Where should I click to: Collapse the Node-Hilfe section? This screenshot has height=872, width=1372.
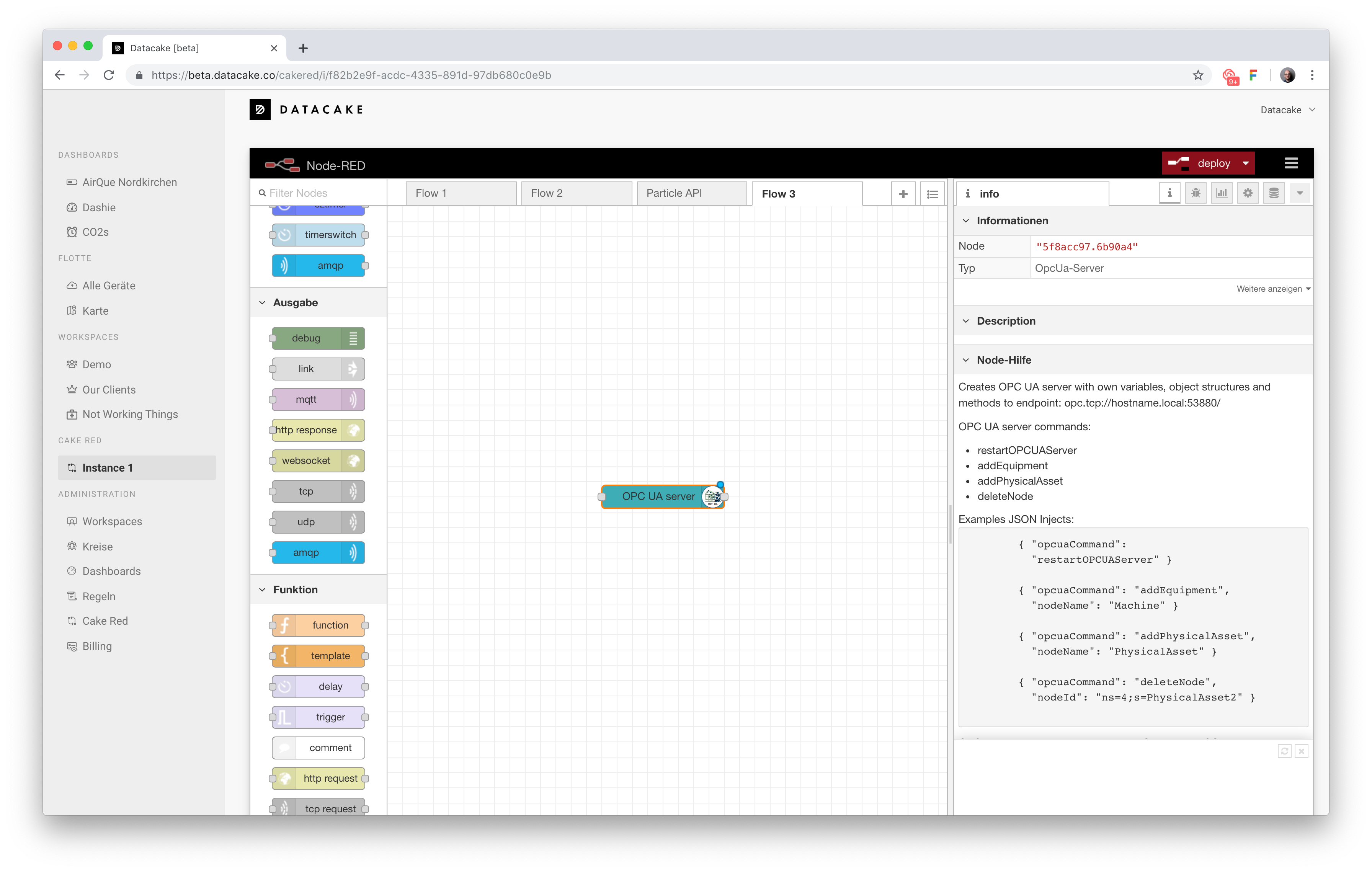[x=966, y=359]
